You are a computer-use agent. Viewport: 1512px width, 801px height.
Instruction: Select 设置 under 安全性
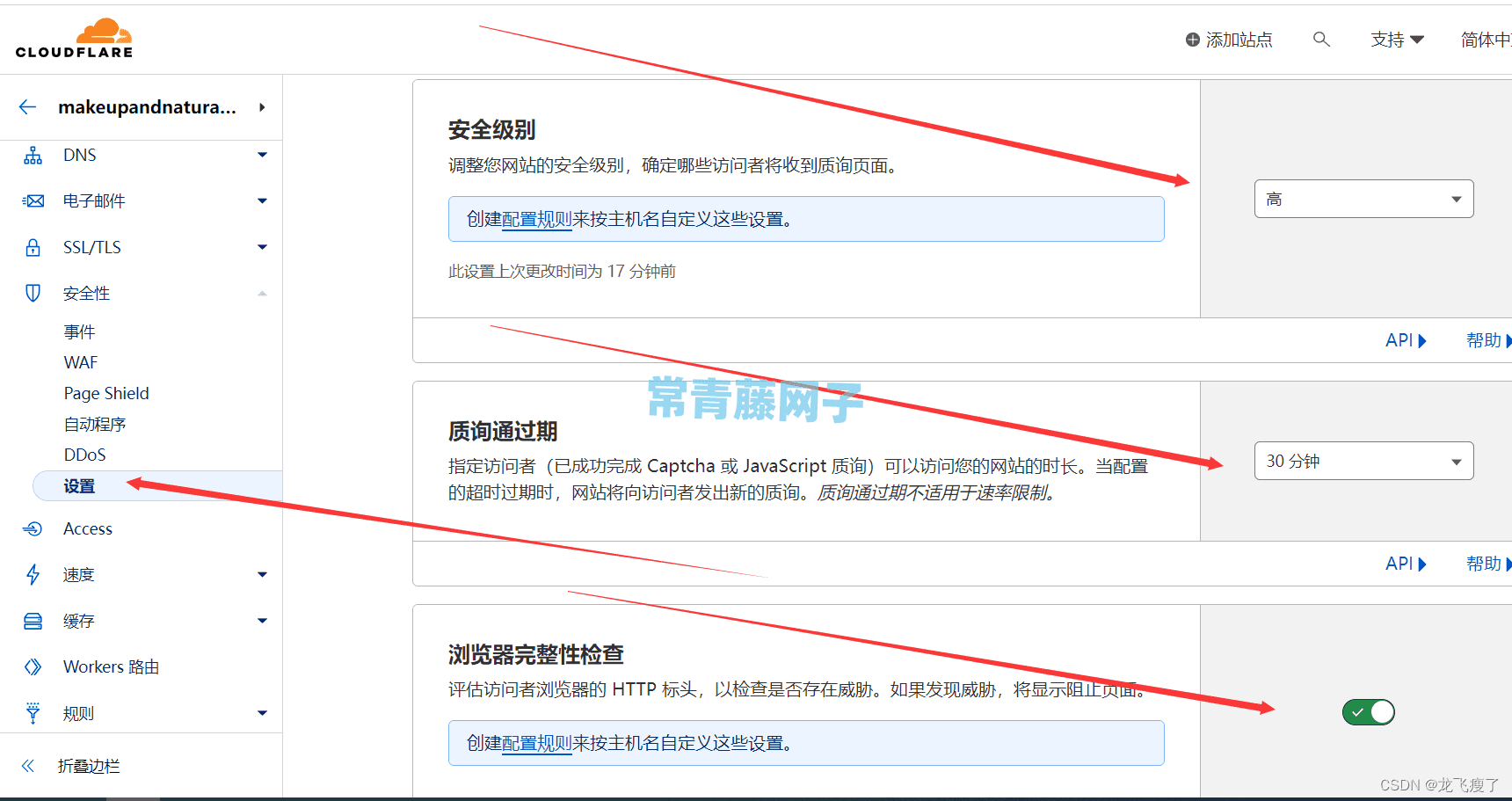pos(78,485)
